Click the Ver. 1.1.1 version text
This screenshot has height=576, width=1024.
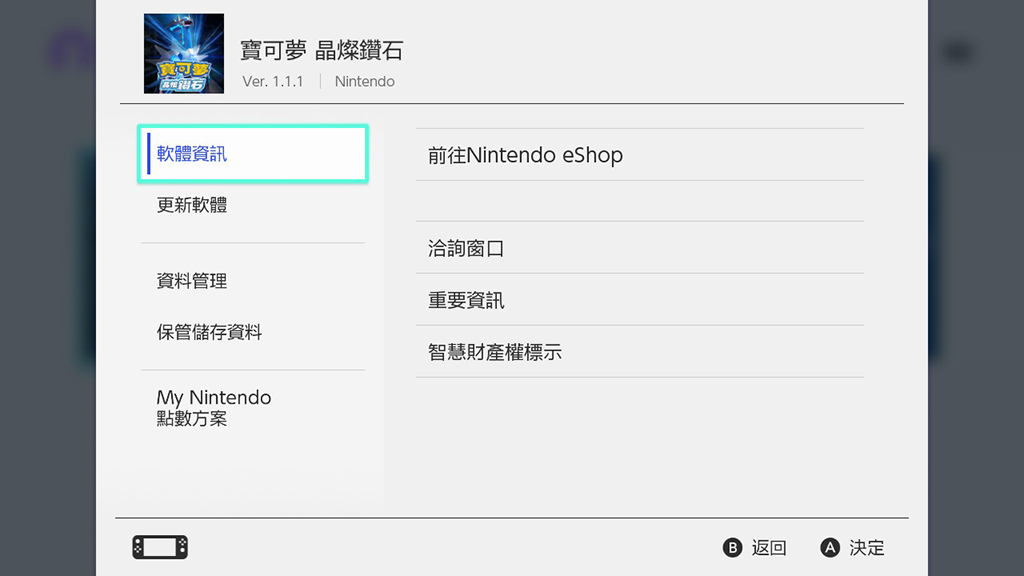coord(273,82)
